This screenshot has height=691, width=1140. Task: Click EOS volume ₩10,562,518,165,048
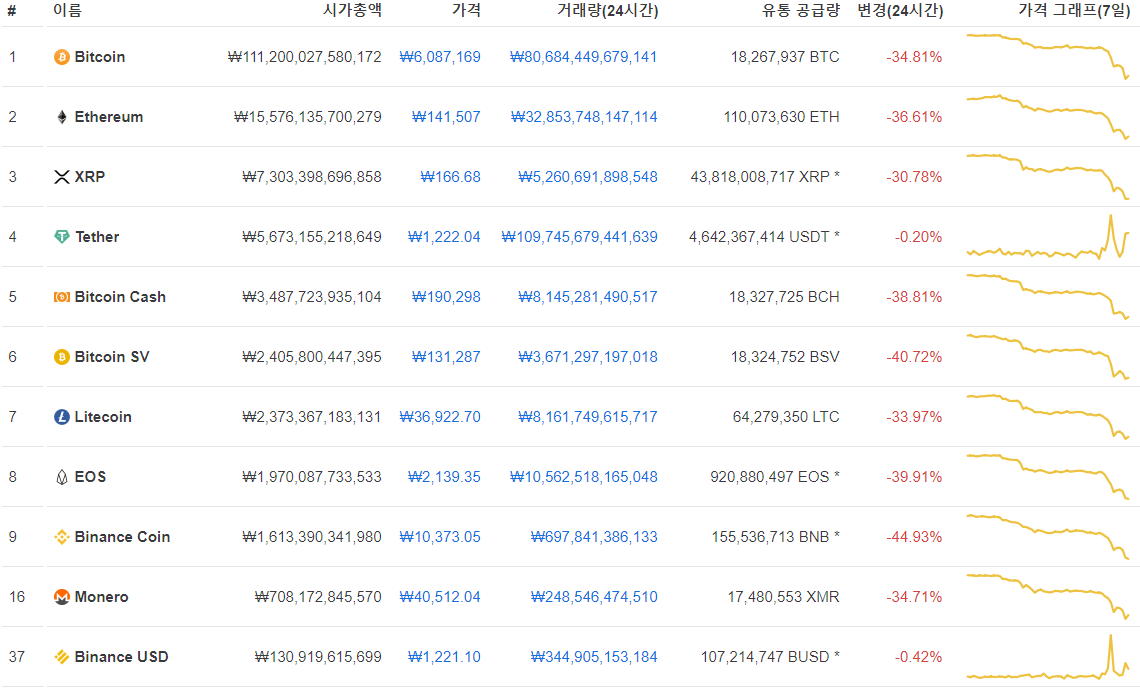(584, 477)
